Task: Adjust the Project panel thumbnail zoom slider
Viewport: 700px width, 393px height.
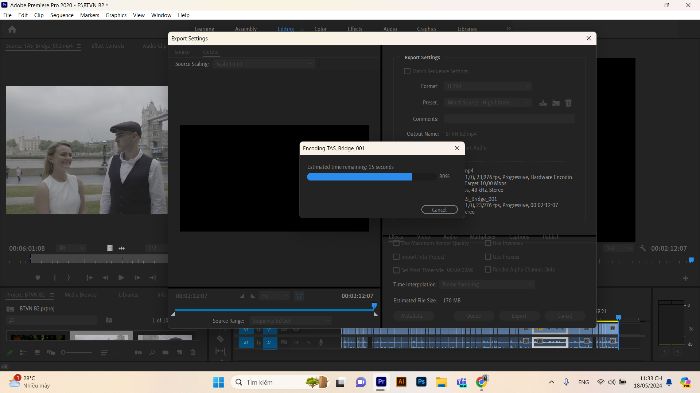Action: [76, 352]
